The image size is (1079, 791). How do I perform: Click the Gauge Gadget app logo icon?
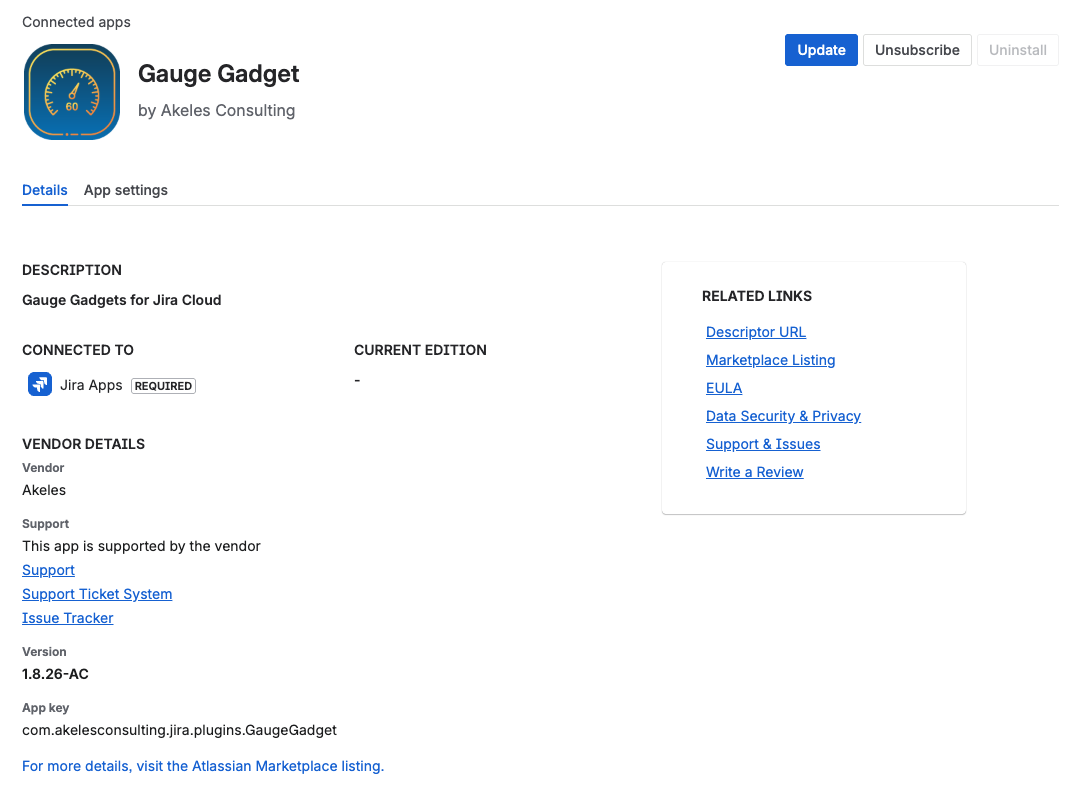(x=72, y=92)
